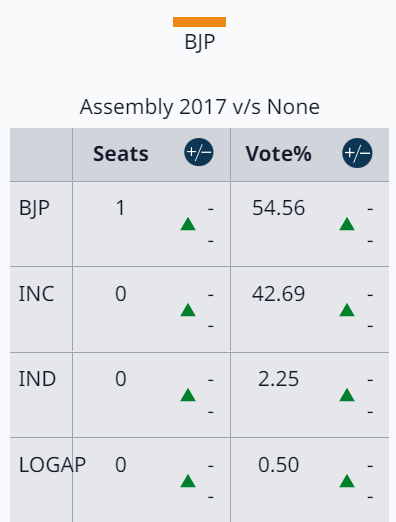Select the INC party row label
396x522 pixels.
36,294
